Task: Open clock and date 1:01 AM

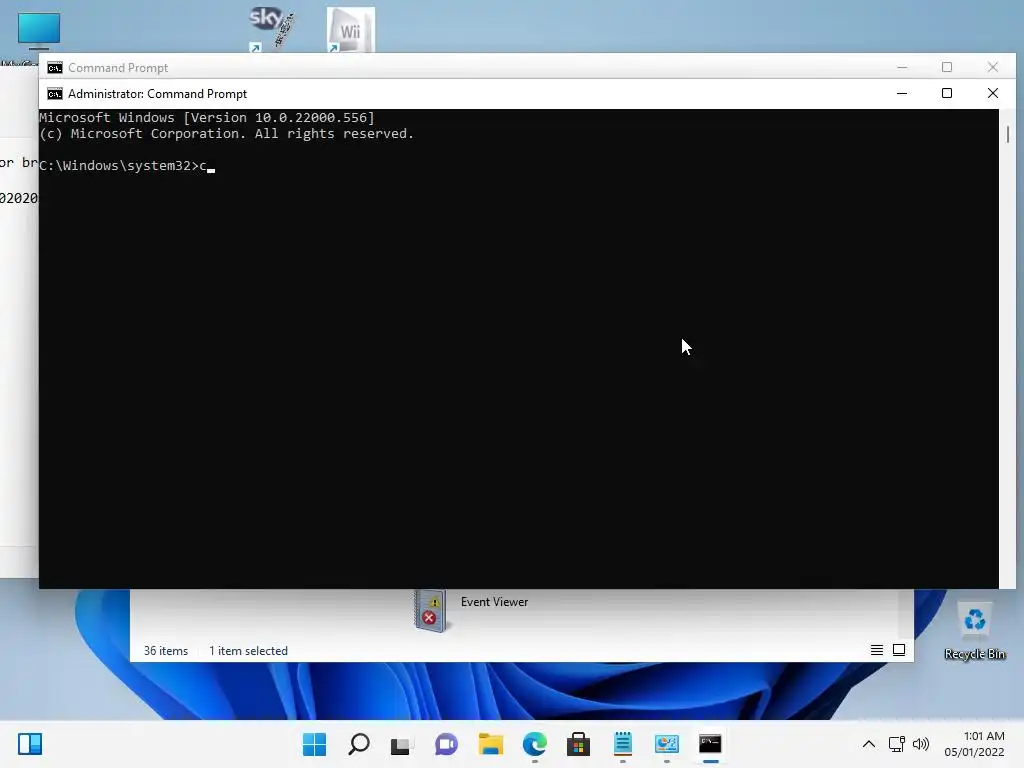Action: [x=974, y=744]
